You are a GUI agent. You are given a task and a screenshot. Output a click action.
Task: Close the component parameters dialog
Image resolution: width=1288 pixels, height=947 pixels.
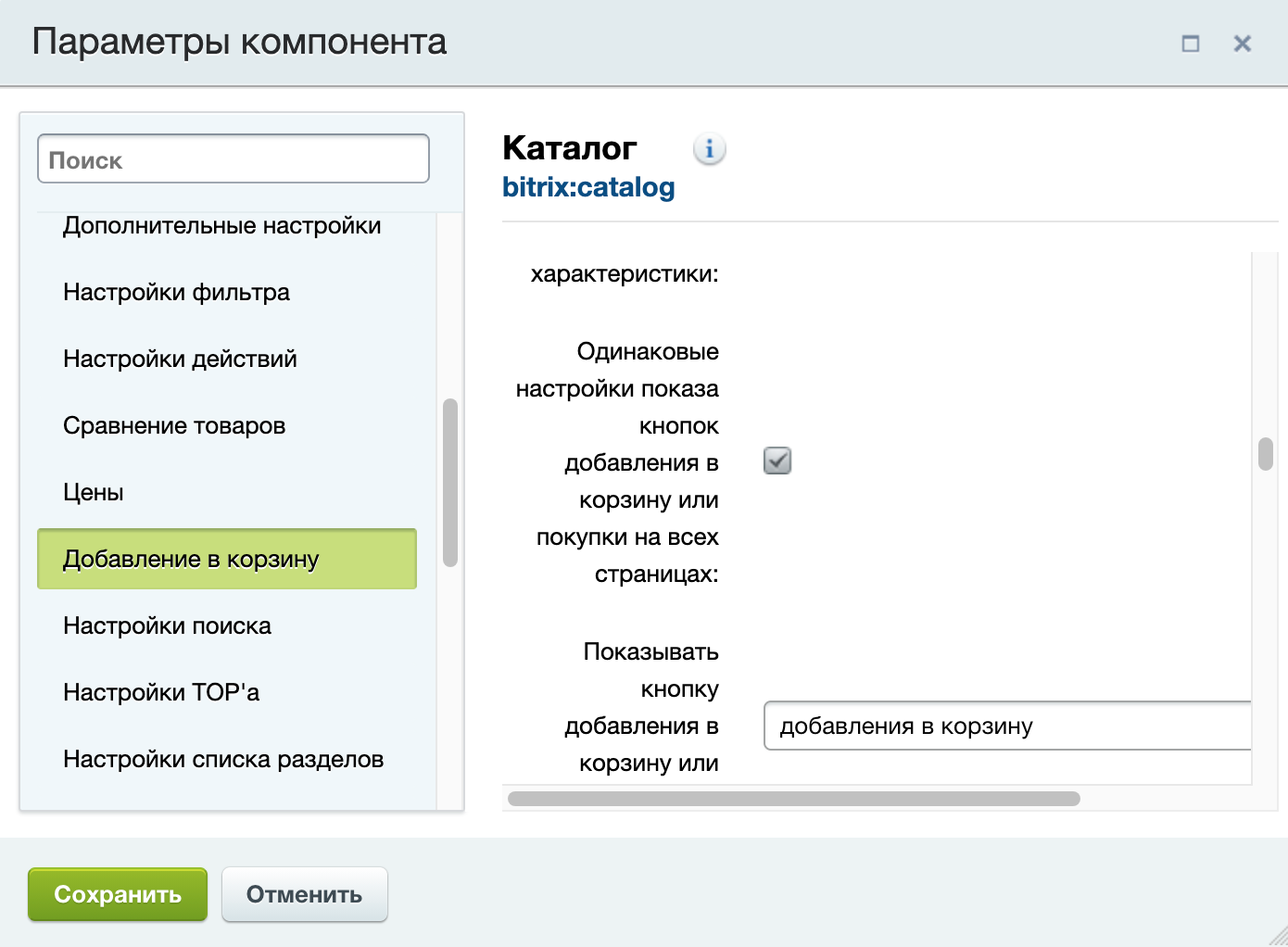coord(1243,44)
